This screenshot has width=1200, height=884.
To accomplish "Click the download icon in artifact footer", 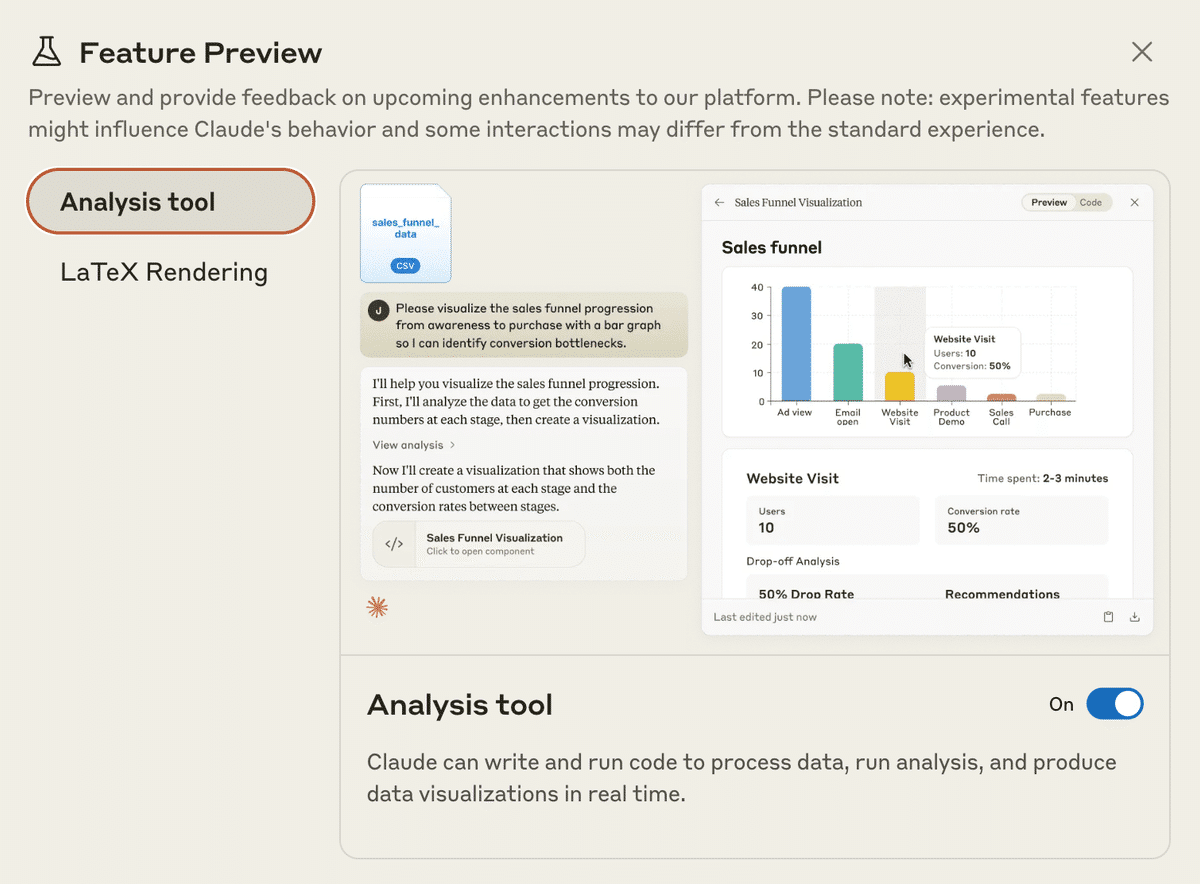I will pyautogui.click(x=1134, y=617).
